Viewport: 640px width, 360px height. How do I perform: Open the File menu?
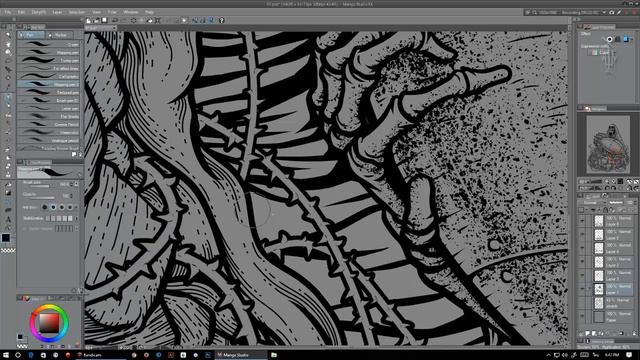pyautogui.click(x=8, y=12)
